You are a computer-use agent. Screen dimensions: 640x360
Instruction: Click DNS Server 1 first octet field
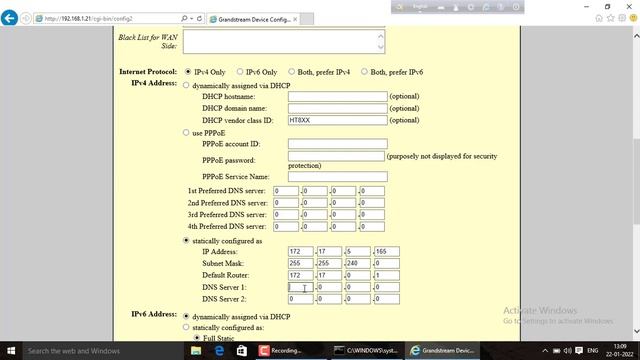pos(300,287)
